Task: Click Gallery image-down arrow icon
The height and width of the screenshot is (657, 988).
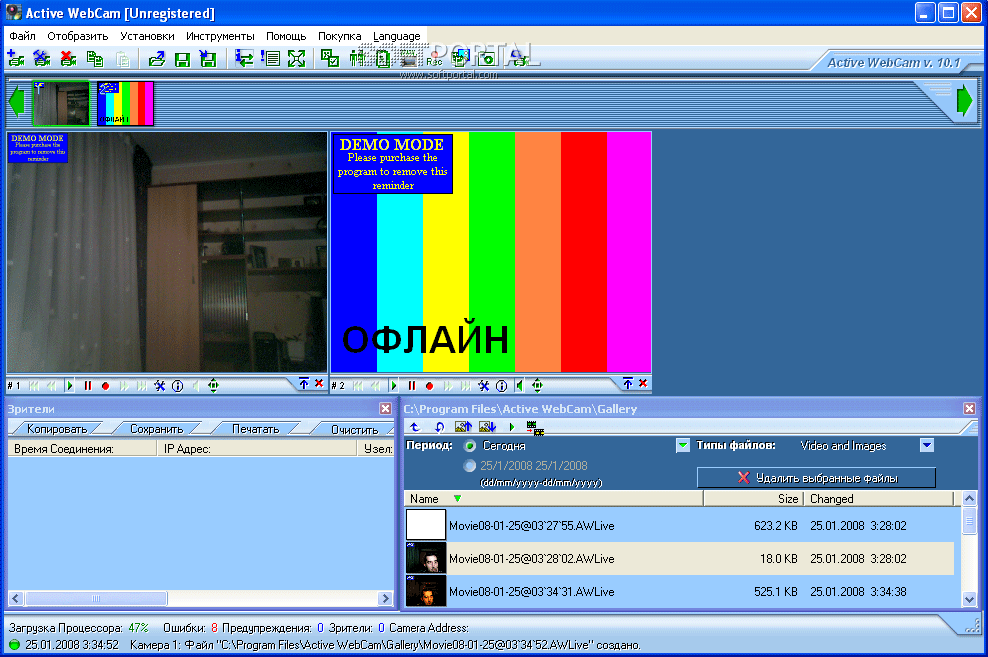Action: pos(487,427)
